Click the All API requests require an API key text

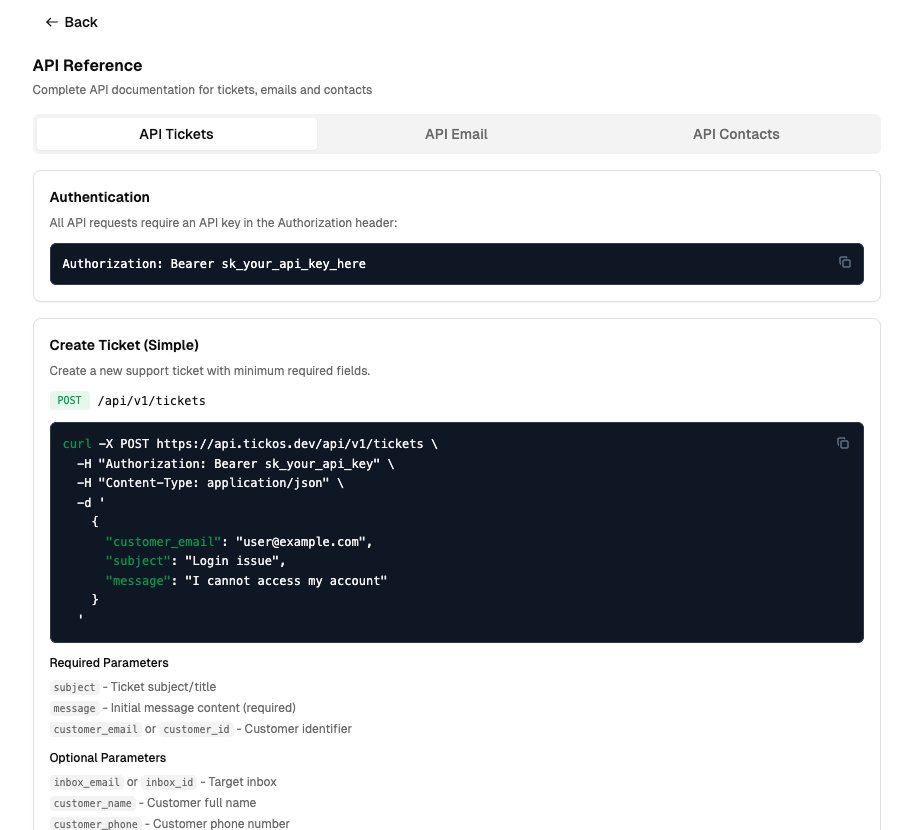click(x=223, y=223)
